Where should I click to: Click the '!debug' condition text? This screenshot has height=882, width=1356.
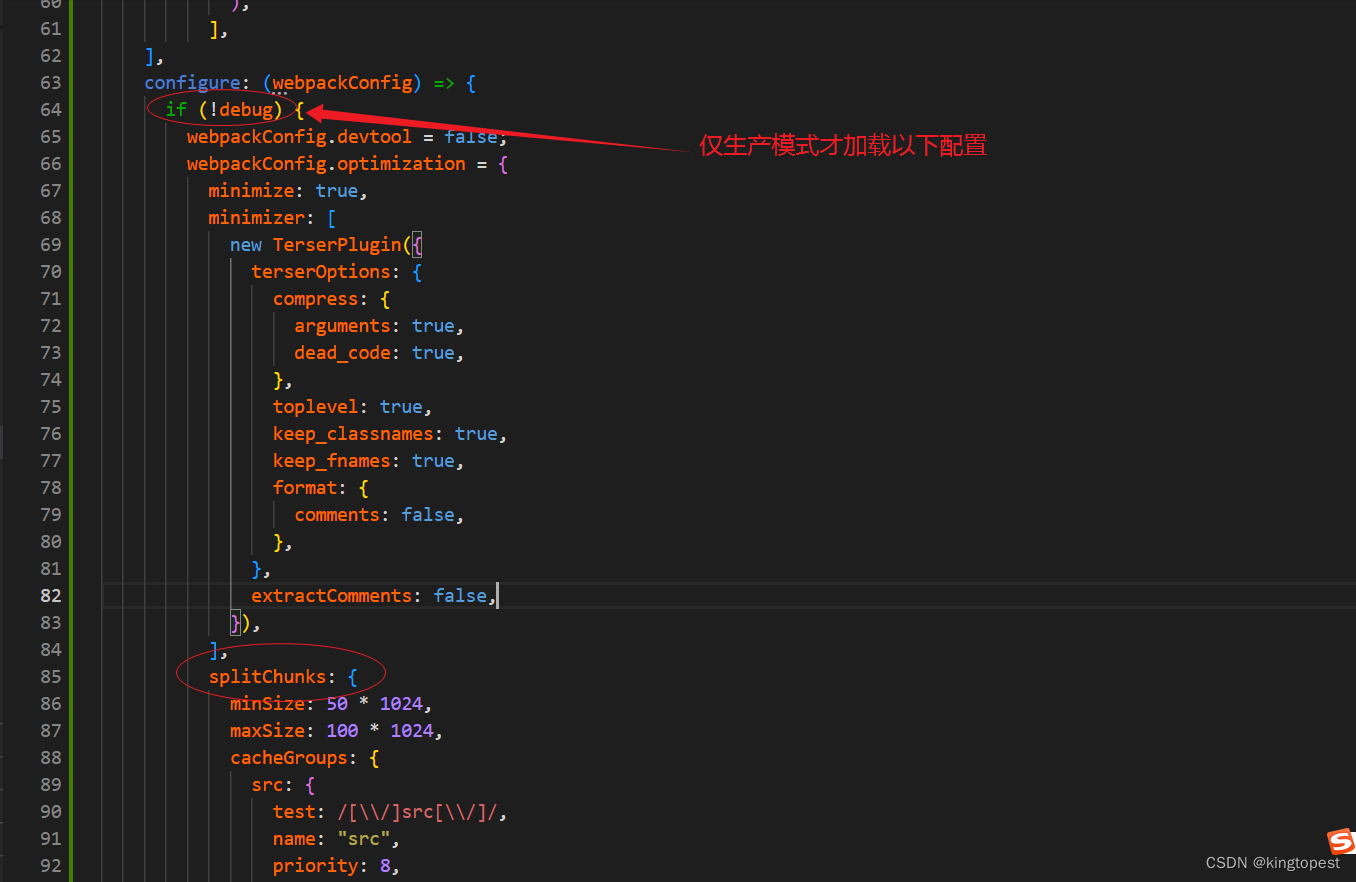[x=241, y=109]
